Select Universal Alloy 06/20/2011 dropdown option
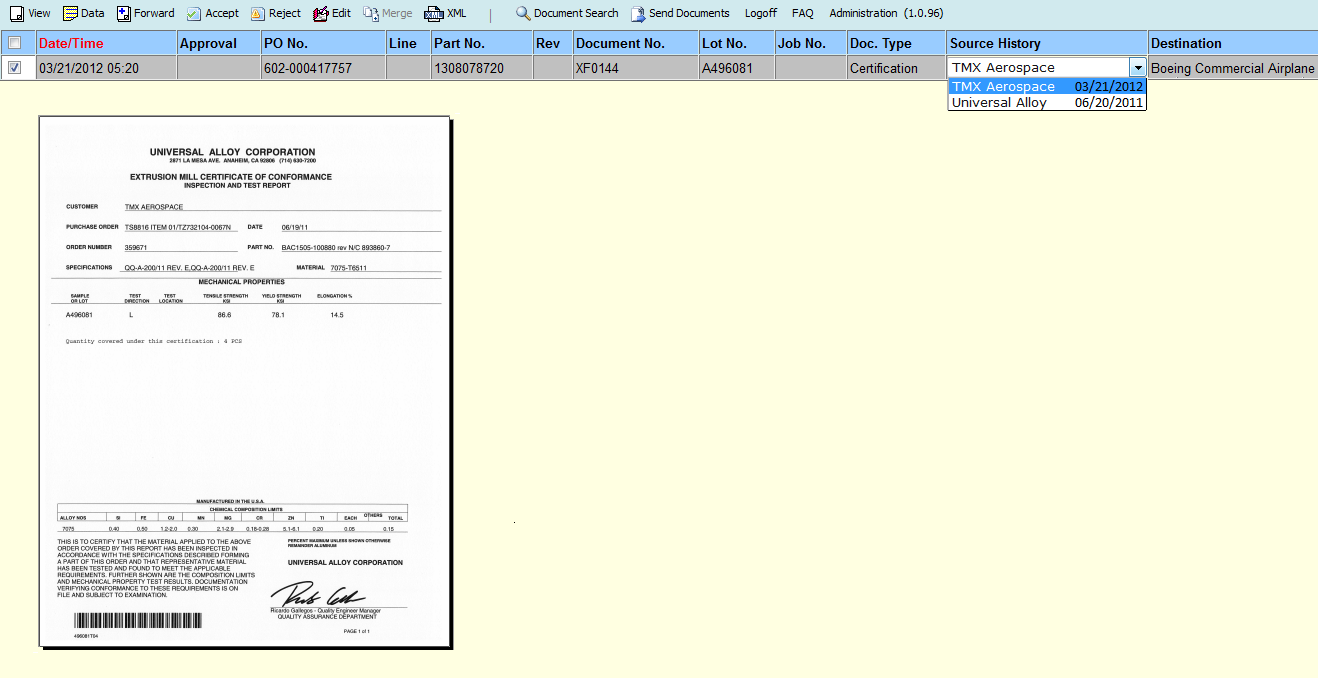This screenshot has height=678, width=1318. [x=1047, y=103]
